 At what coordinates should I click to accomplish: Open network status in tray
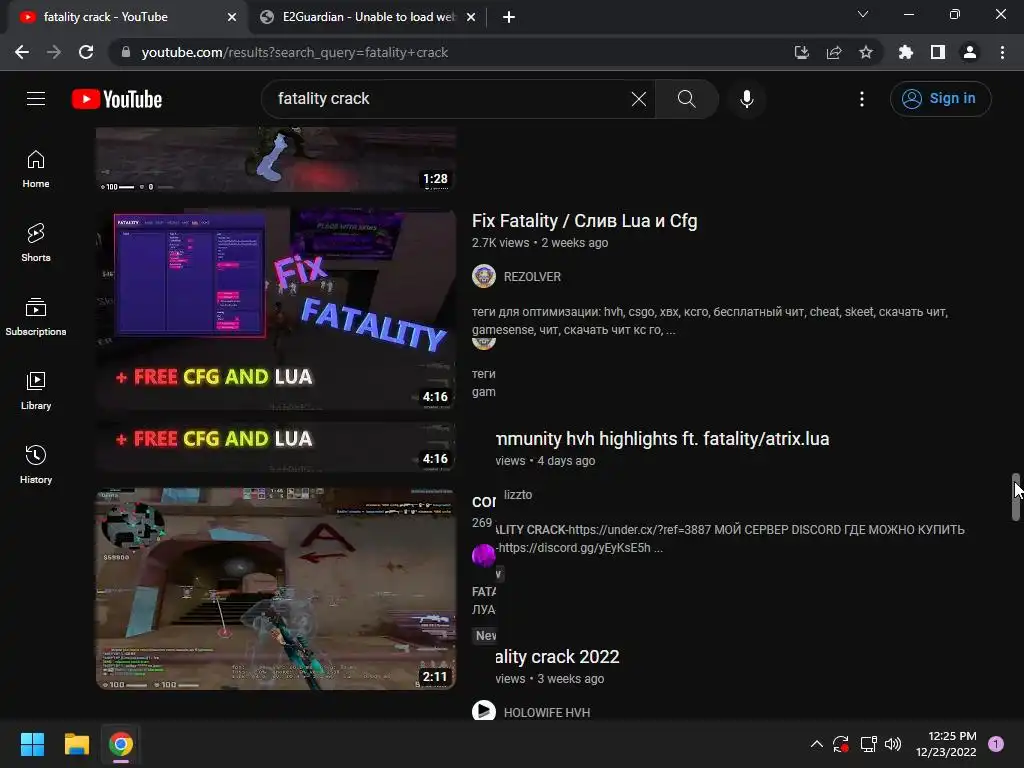click(868, 744)
